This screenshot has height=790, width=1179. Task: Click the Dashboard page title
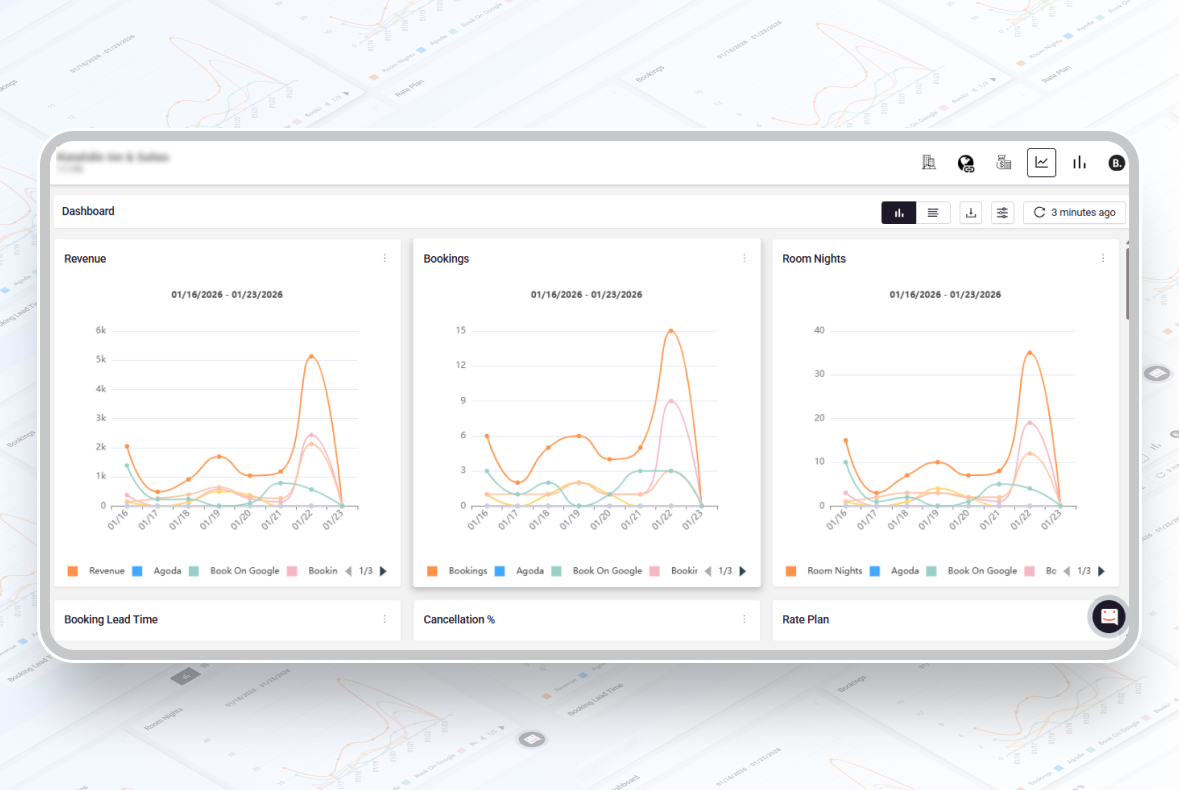click(x=88, y=211)
